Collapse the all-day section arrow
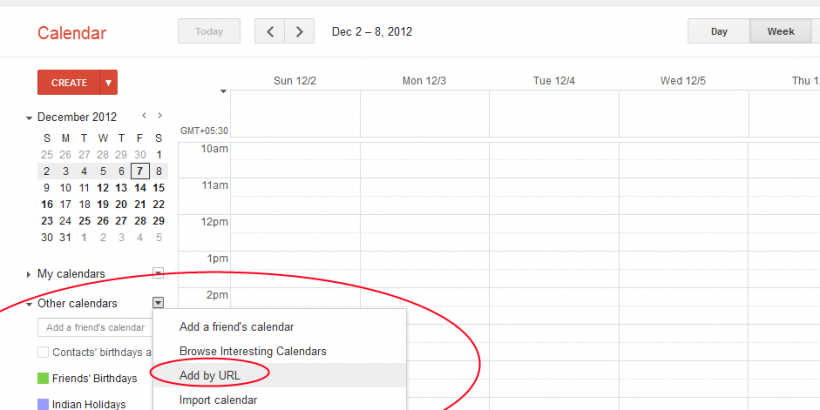 pyautogui.click(x=224, y=91)
